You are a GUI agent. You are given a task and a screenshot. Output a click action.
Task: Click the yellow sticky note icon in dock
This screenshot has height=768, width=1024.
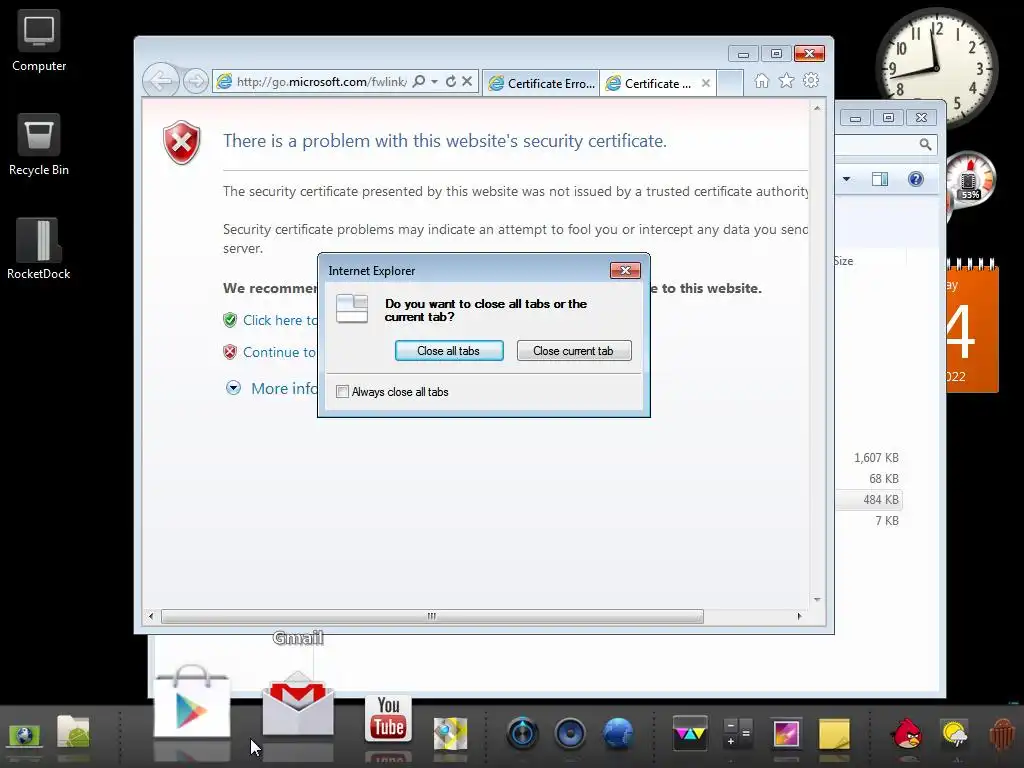(835, 733)
